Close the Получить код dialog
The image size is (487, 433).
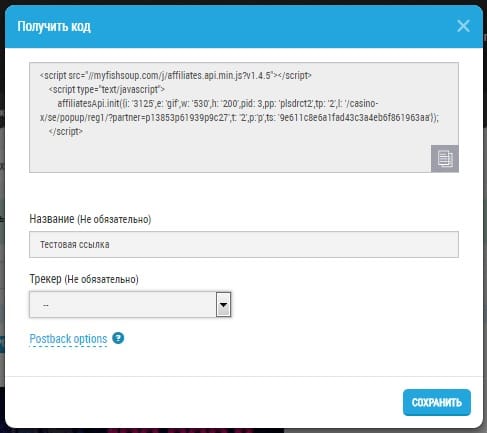463,26
